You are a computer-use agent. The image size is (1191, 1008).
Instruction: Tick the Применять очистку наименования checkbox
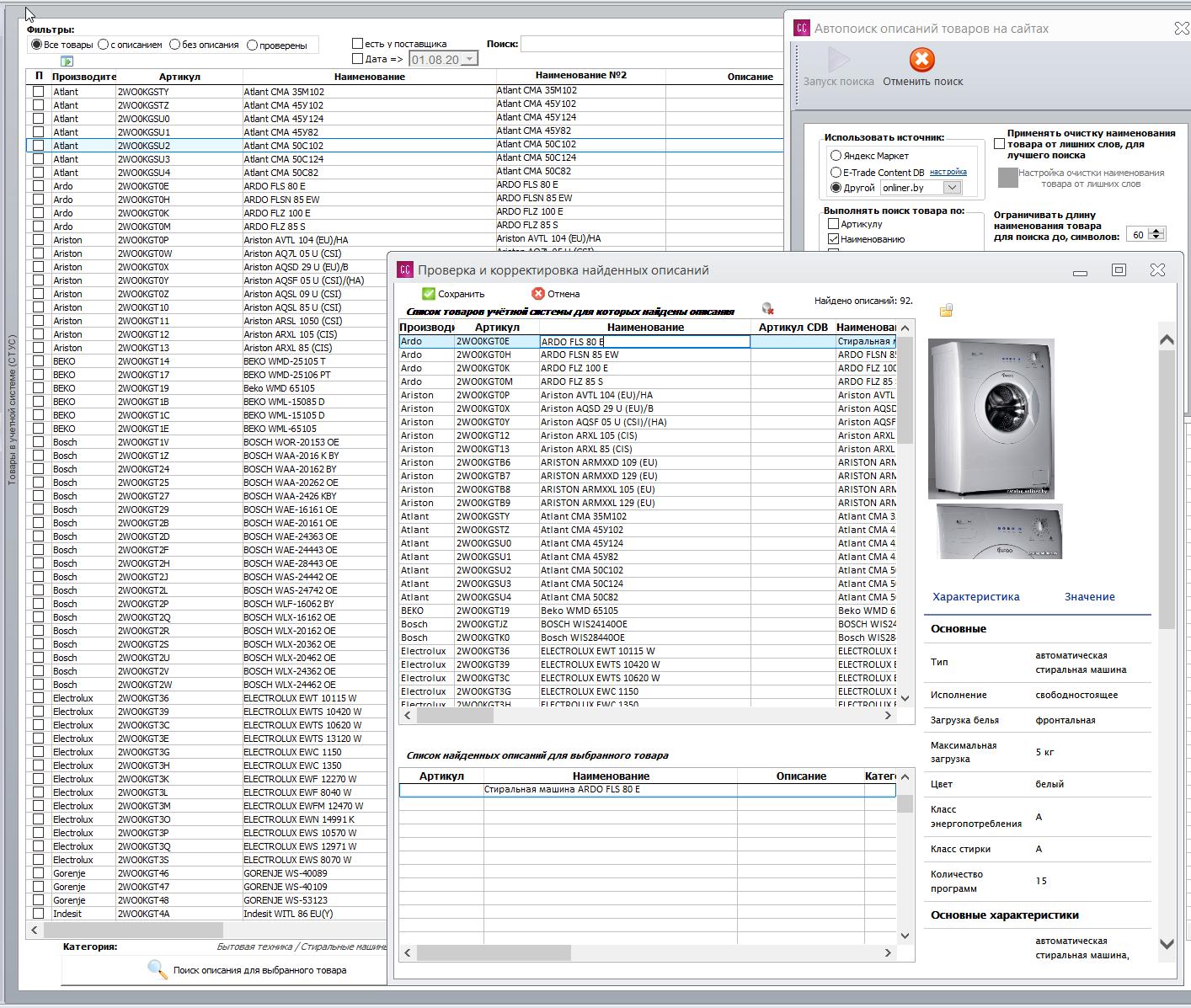tap(999, 144)
